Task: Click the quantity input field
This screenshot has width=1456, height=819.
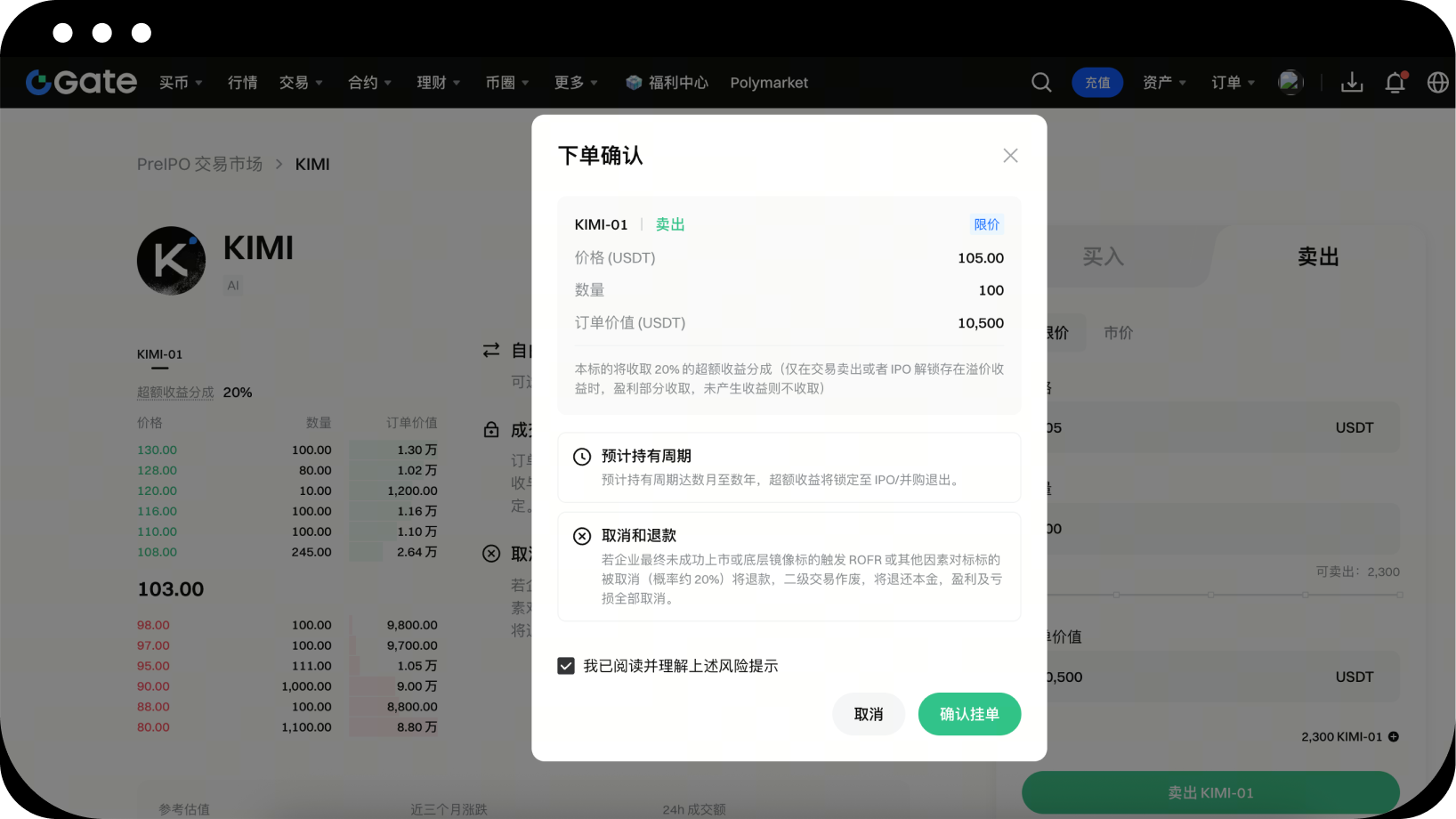Action: point(1222,528)
